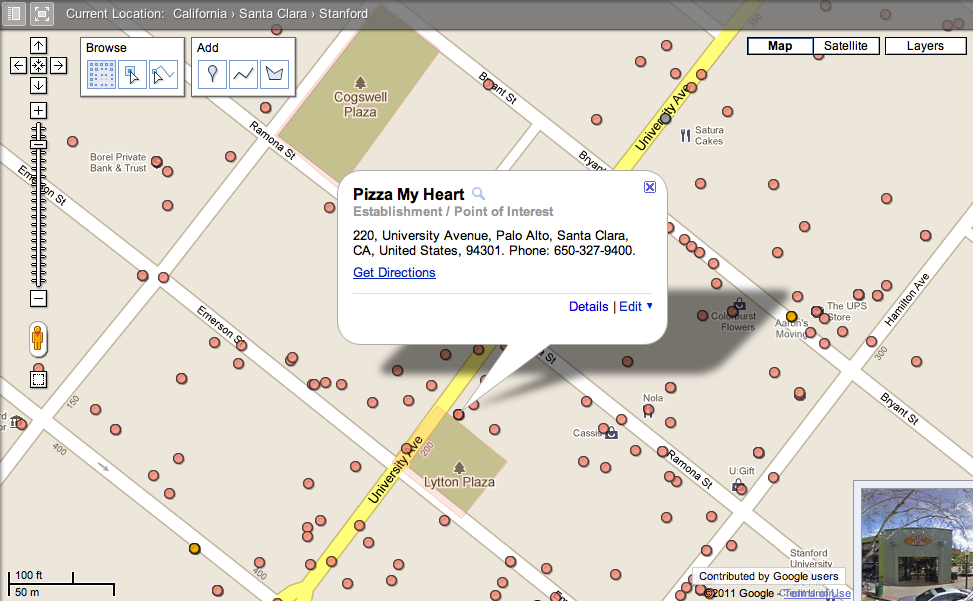Screen dimensions: 973x601
Task: Select the Browse all features dotted grid icon
Action: [x=101, y=75]
